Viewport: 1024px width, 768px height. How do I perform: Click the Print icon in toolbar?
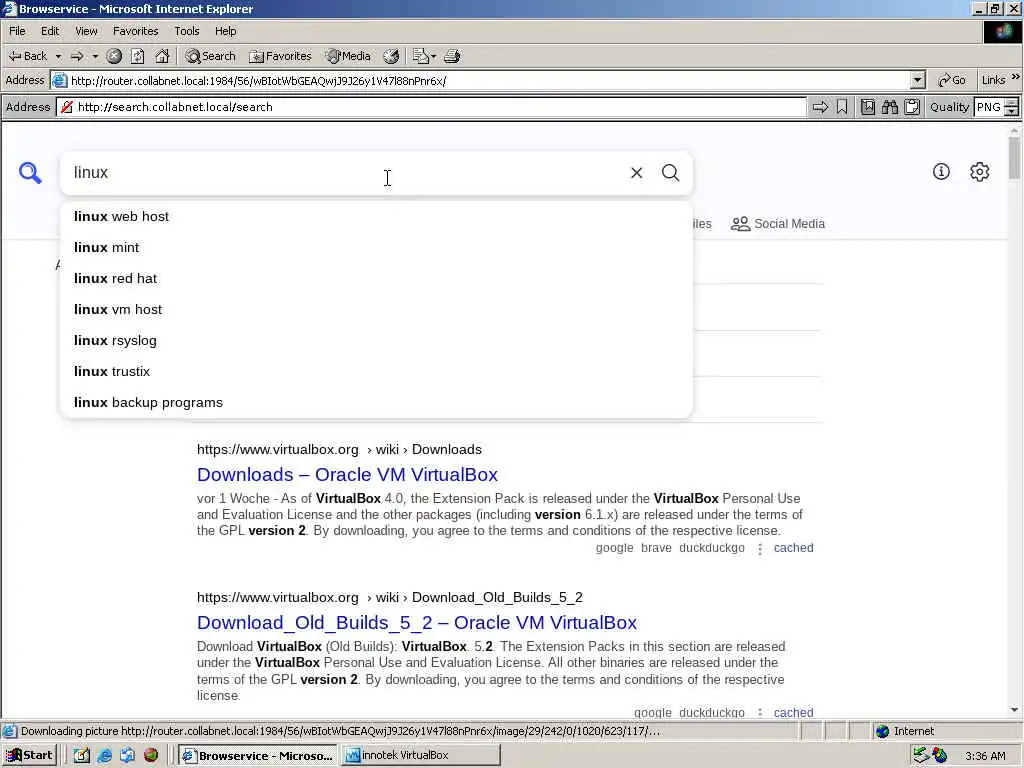(452, 56)
